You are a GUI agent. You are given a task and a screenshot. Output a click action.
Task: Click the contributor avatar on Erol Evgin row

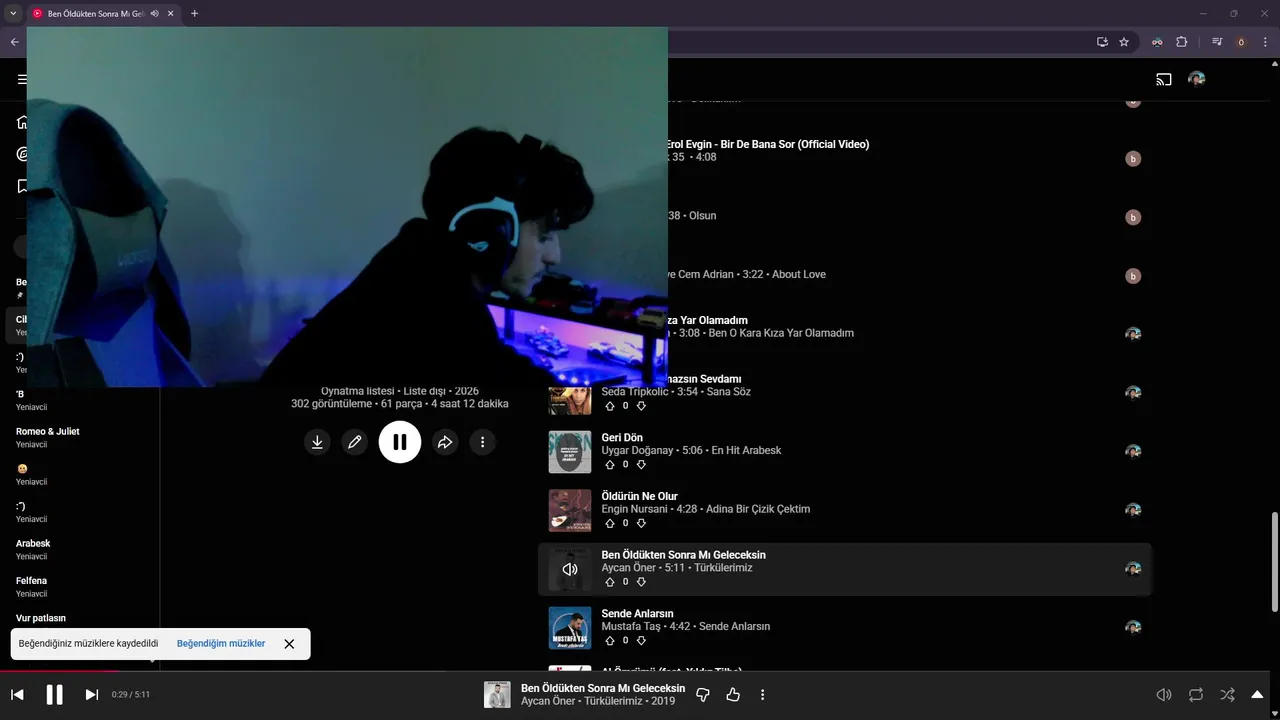(1133, 158)
